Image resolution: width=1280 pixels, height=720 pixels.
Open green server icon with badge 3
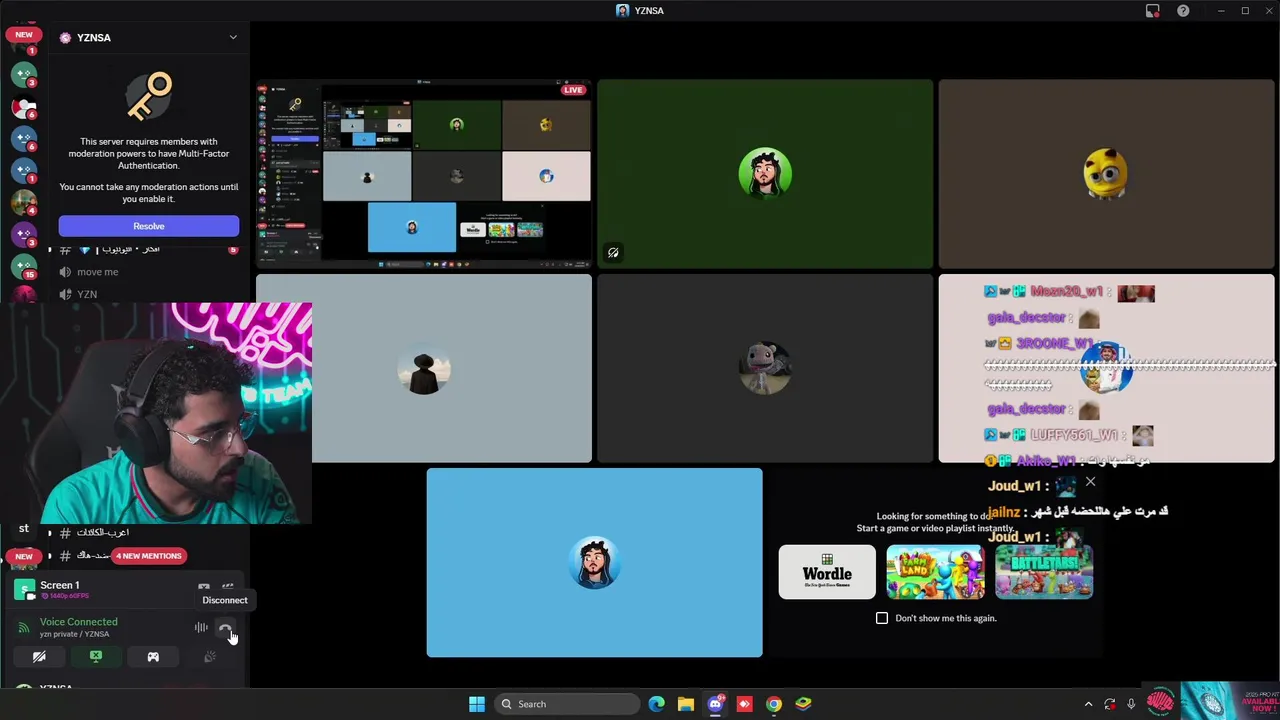(24, 74)
